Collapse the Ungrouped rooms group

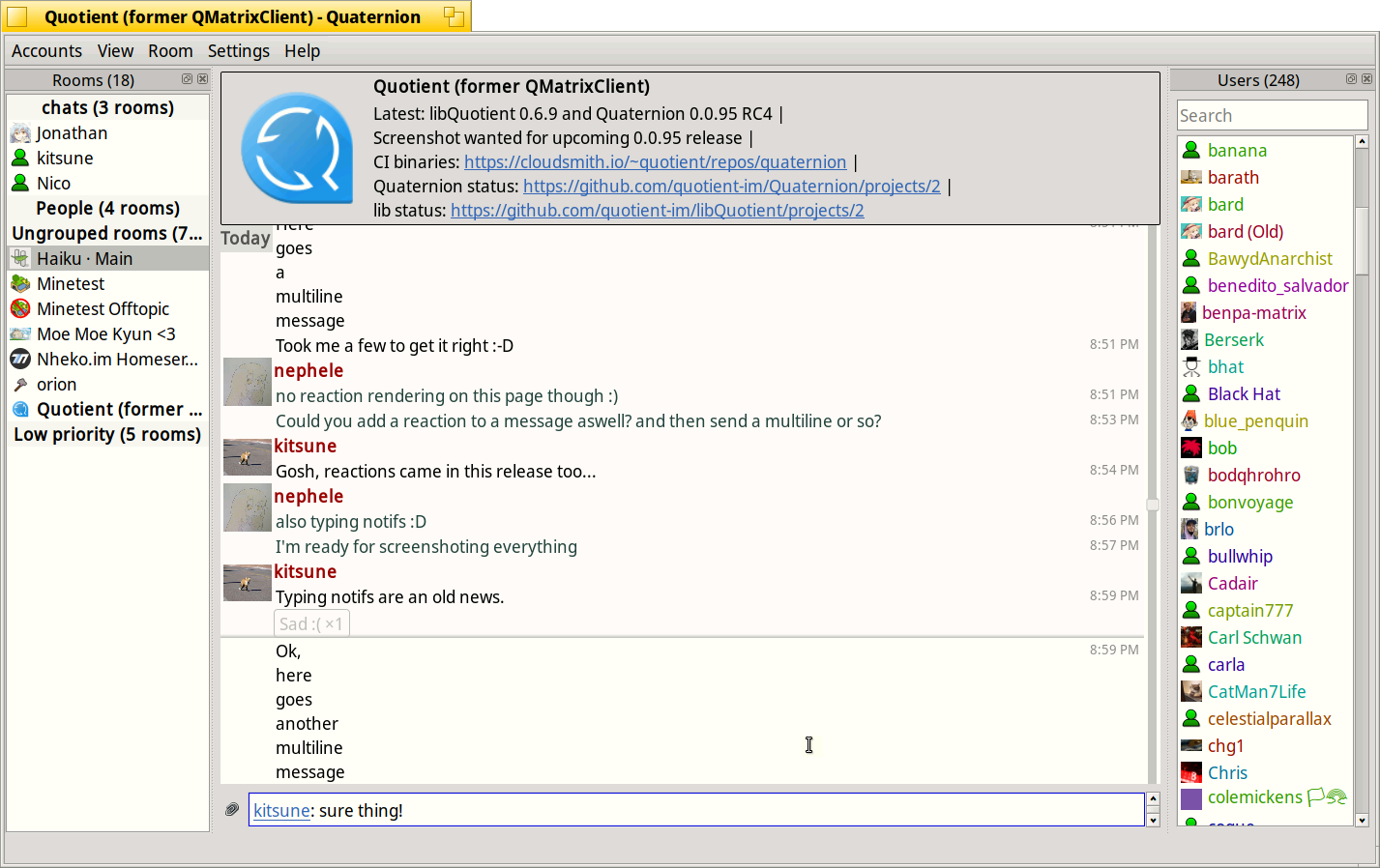107,233
